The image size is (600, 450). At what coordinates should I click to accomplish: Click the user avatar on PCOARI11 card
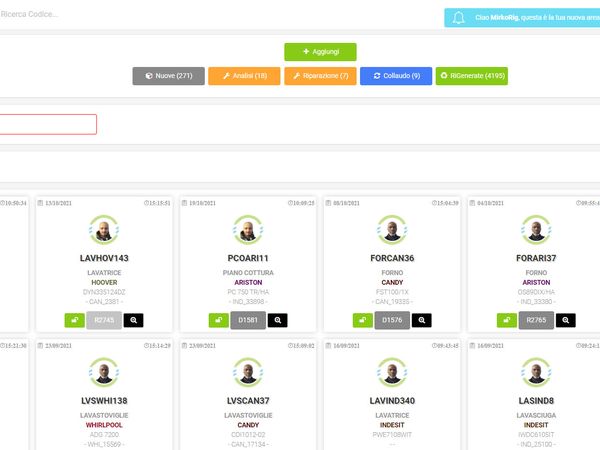248,230
